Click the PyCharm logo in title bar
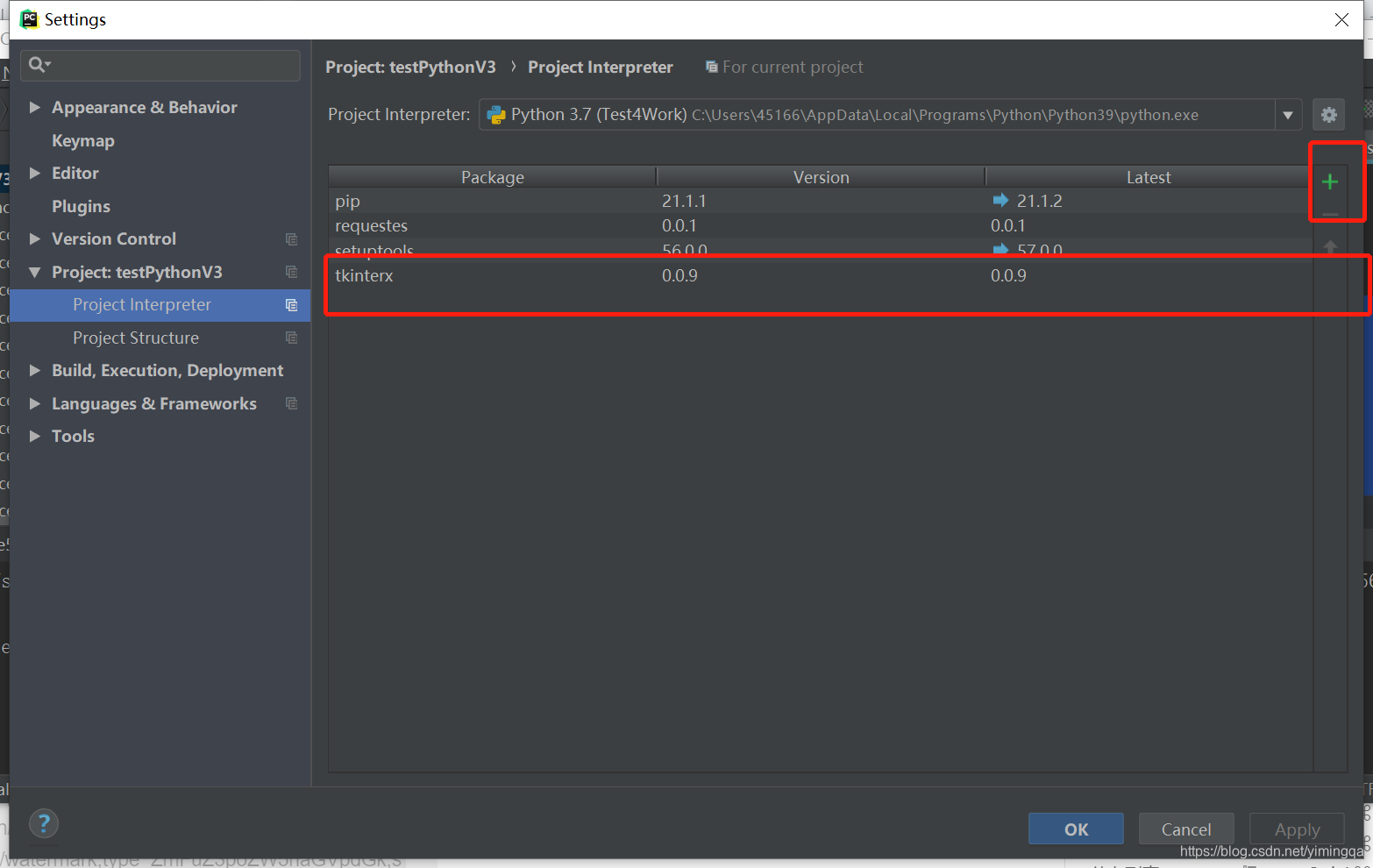The width and height of the screenshot is (1373, 868). pos(30,19)
